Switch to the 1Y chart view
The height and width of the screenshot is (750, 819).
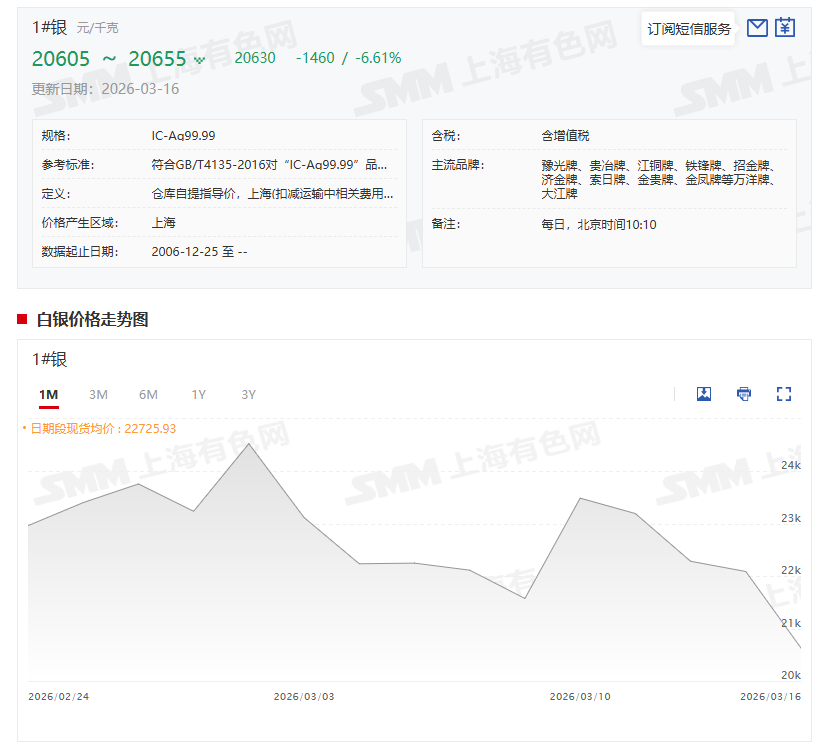(198, 395)
